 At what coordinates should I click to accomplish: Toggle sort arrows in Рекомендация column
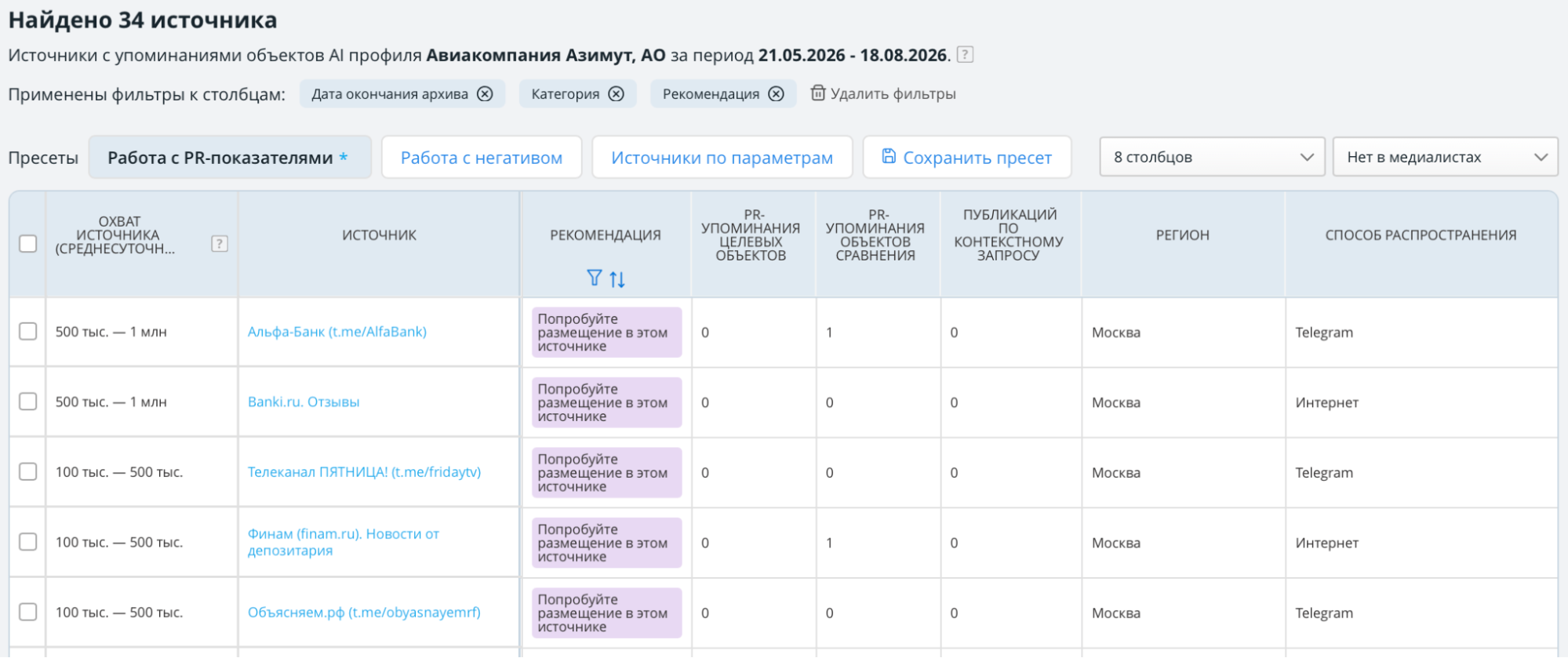point(617,278)
